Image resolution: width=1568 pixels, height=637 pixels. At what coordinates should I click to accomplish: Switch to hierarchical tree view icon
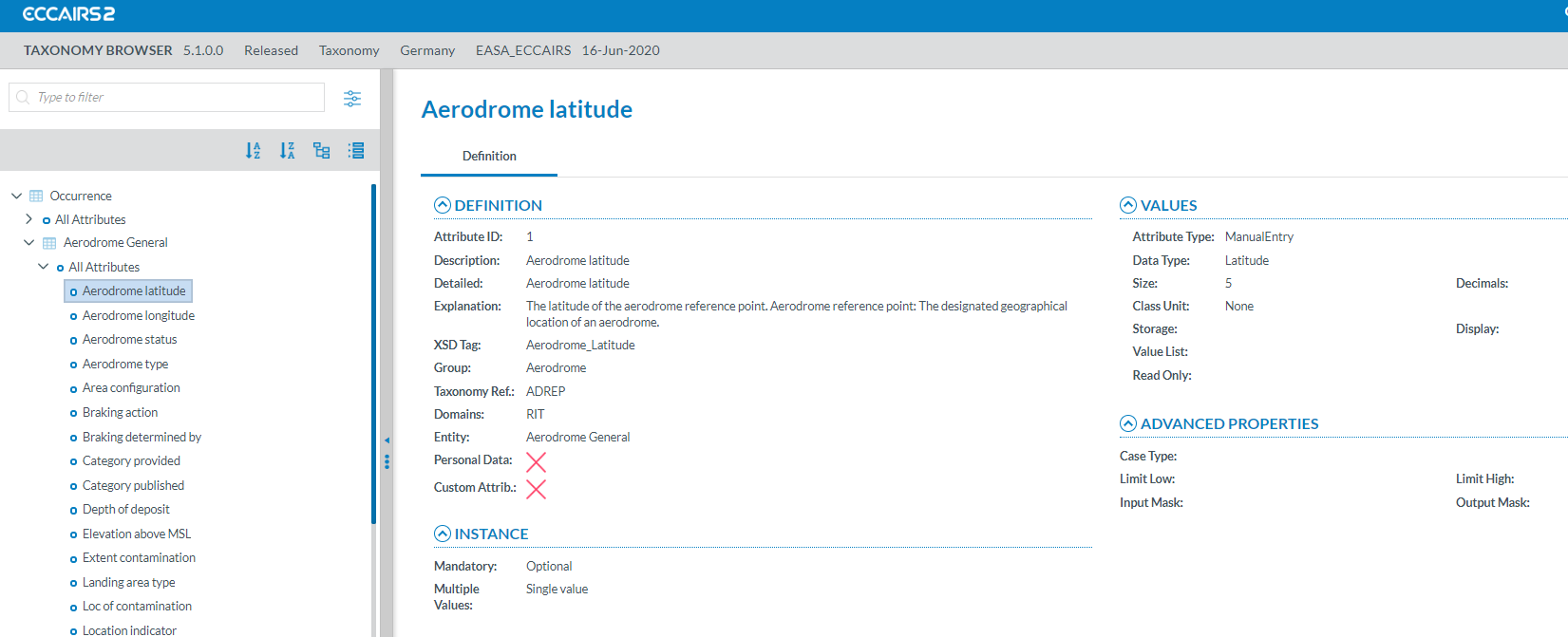[322, 150]
